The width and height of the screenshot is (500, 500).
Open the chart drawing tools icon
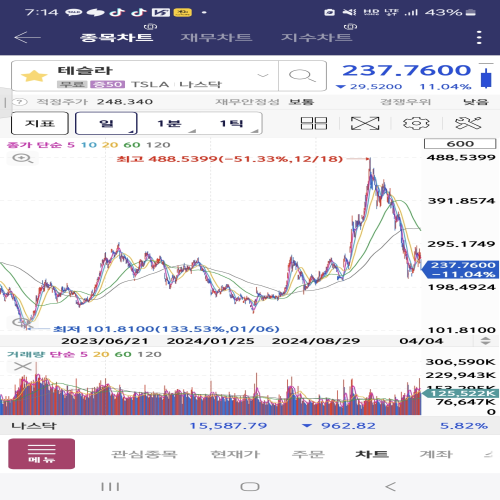(468, 123)
